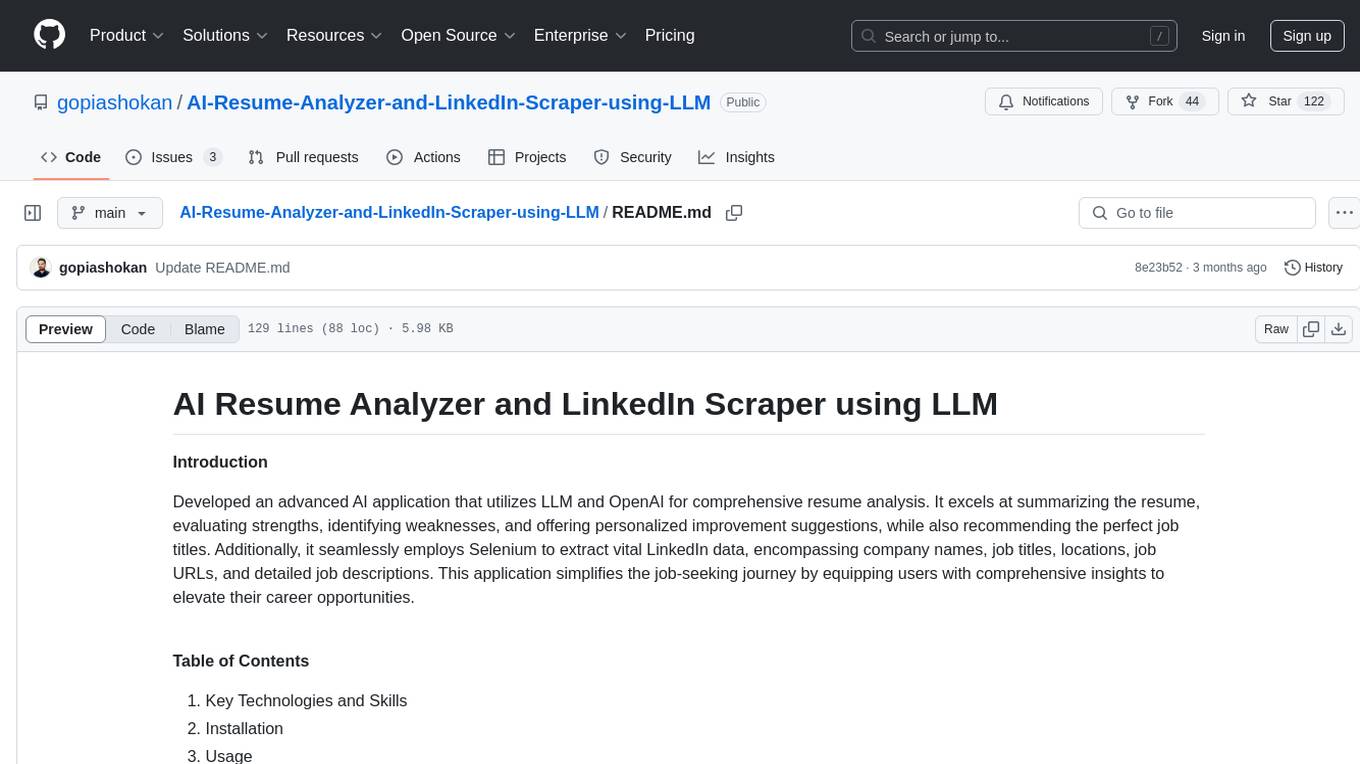Select the Preview view mode
This screenshot has width=1360, height=764.
pyautogui.click(x=66, y=329)
